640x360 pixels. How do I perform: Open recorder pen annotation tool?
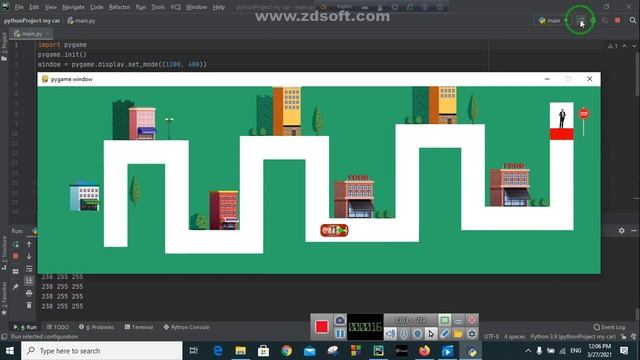pos(444,333)
